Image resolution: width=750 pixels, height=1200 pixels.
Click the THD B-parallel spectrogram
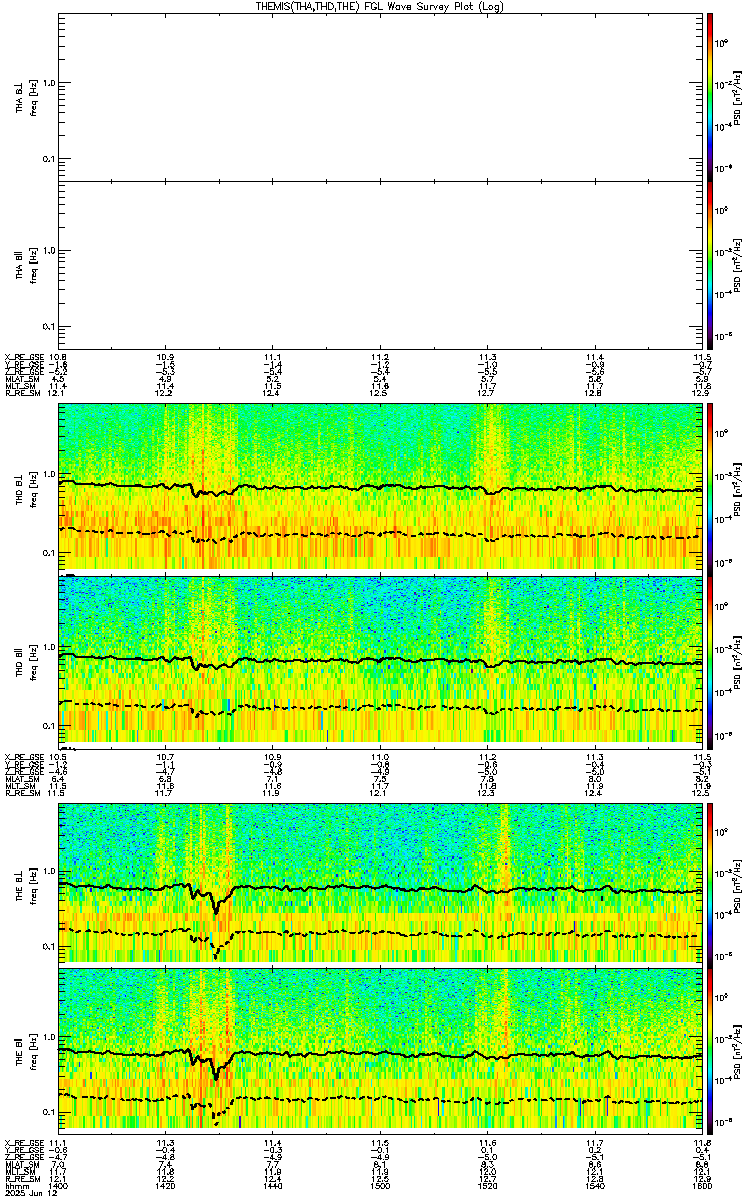point(380,662)
